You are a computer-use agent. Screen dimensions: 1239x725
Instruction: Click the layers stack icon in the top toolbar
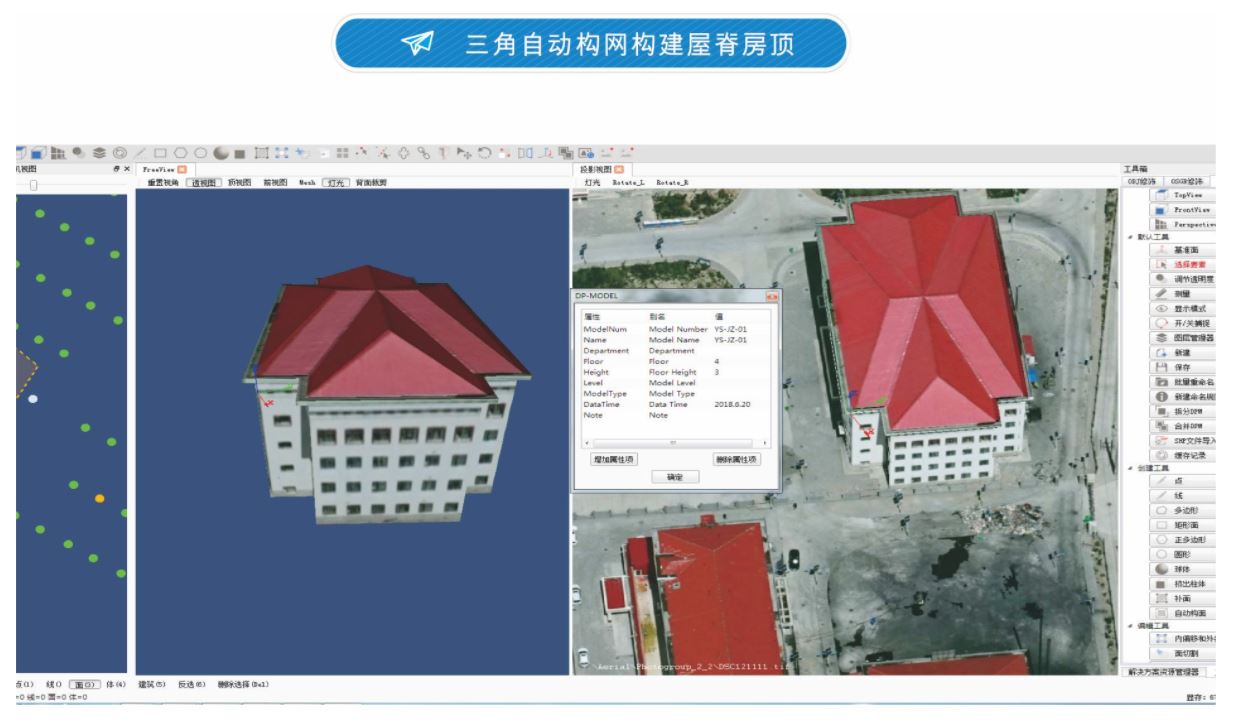click(100, 154)
